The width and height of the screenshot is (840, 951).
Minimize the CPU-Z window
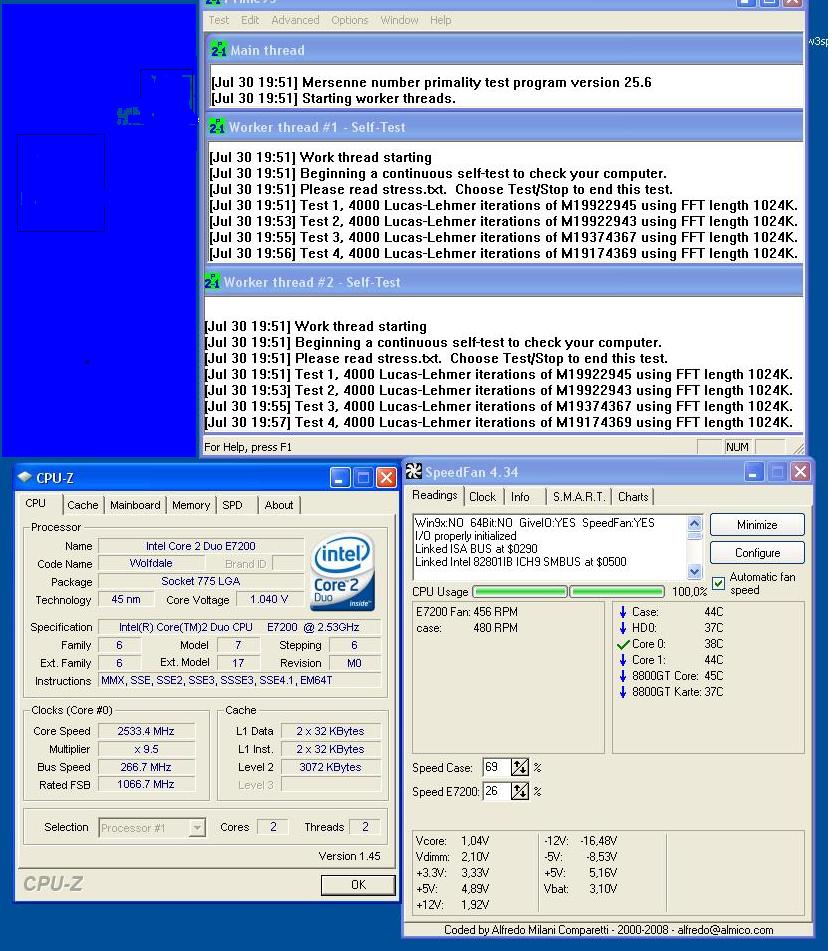tap(340, 478)
